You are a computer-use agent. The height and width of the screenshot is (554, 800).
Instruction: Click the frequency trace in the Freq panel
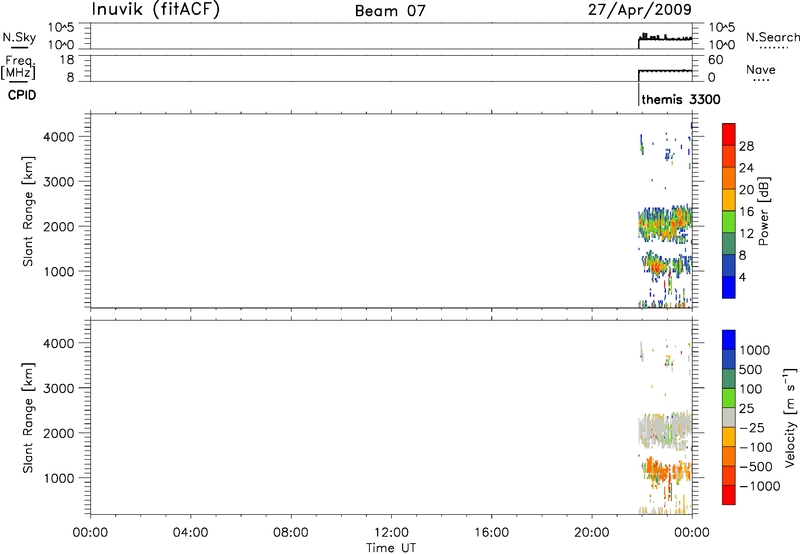(x=665, y=71)
